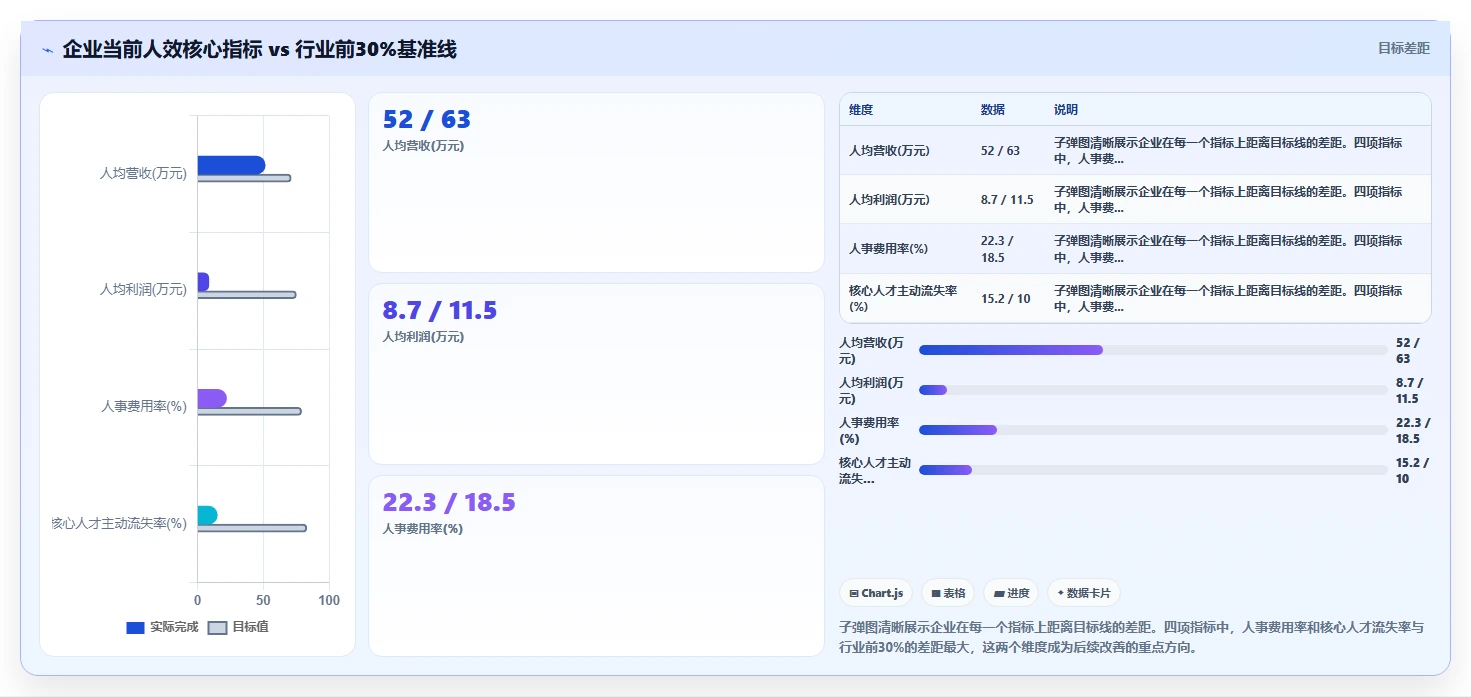
Task: Click the 表格 tag chip
Action: (948, 593)
